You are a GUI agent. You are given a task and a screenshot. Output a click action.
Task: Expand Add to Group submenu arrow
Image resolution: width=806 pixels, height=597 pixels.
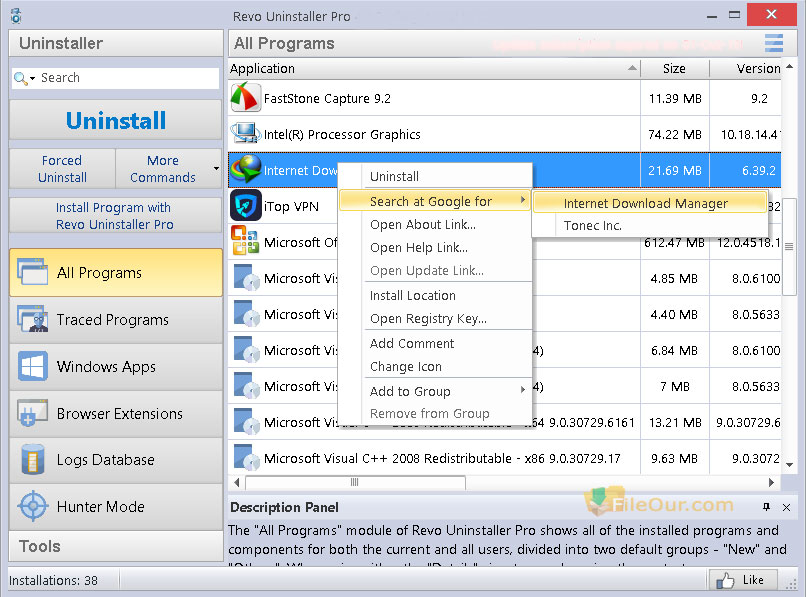[x=523, y=390]
